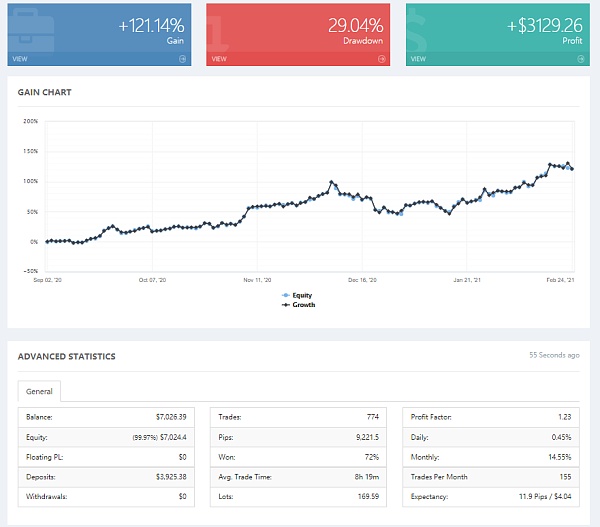Screen dimensions: 600x527
Task: Click the Monthly value 14.55%
Action: 560,457
